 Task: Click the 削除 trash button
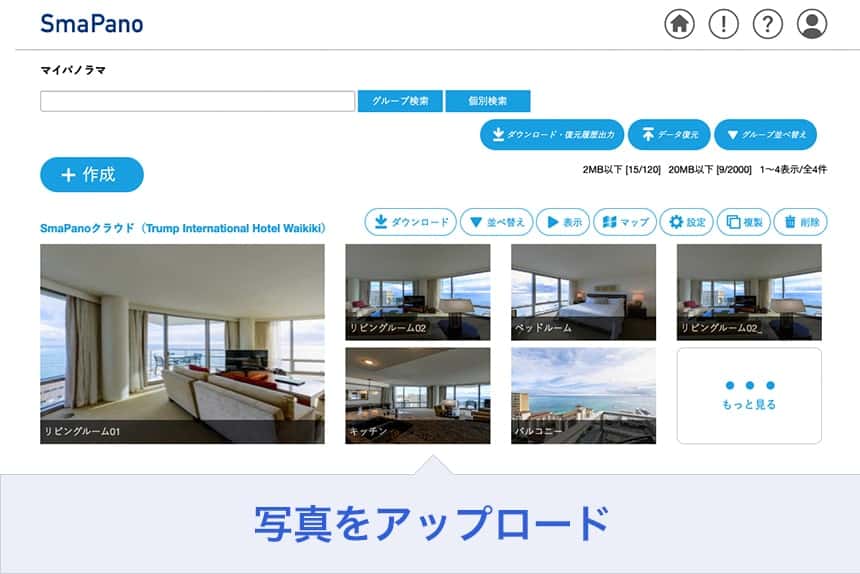point(801,222)
